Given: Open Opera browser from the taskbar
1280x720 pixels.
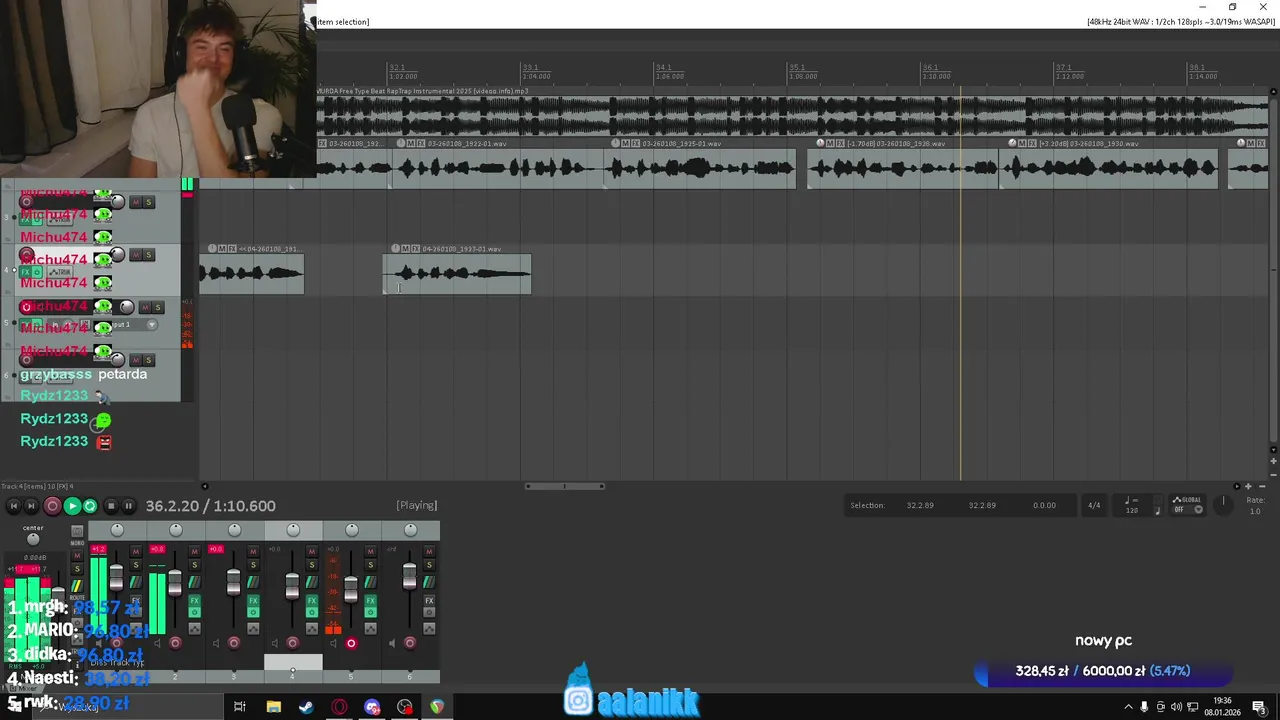Looking at the screenshot, I should [339, 707].
